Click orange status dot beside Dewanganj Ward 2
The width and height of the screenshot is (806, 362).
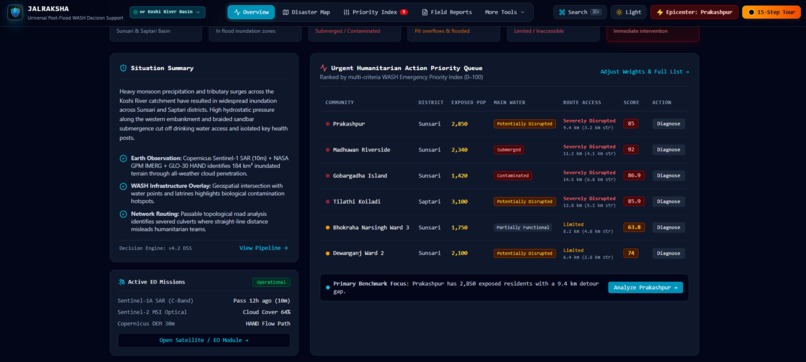pyautogui.click(x=327, y=253)
